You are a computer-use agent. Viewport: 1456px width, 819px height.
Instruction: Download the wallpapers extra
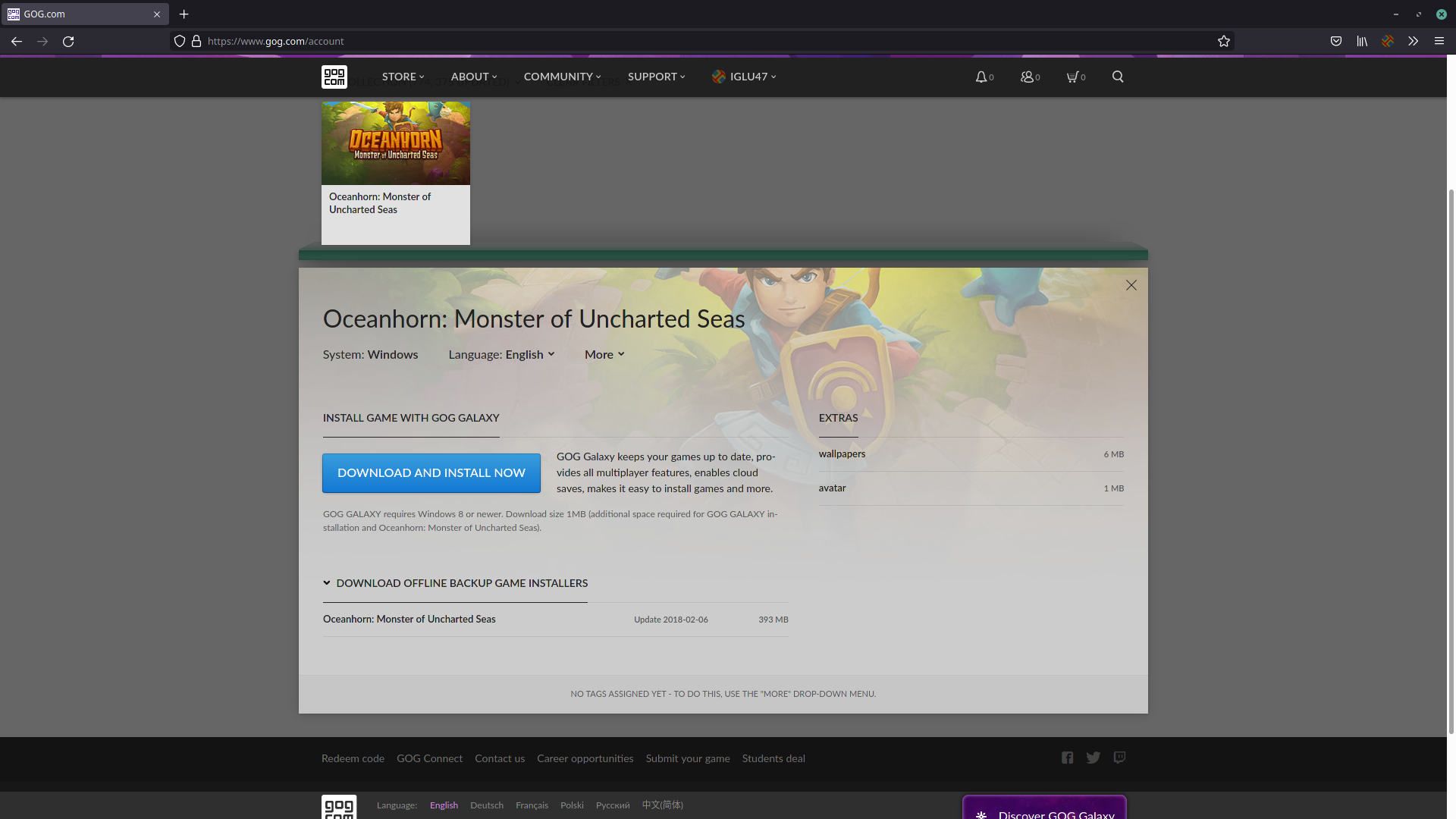point(971,454)
